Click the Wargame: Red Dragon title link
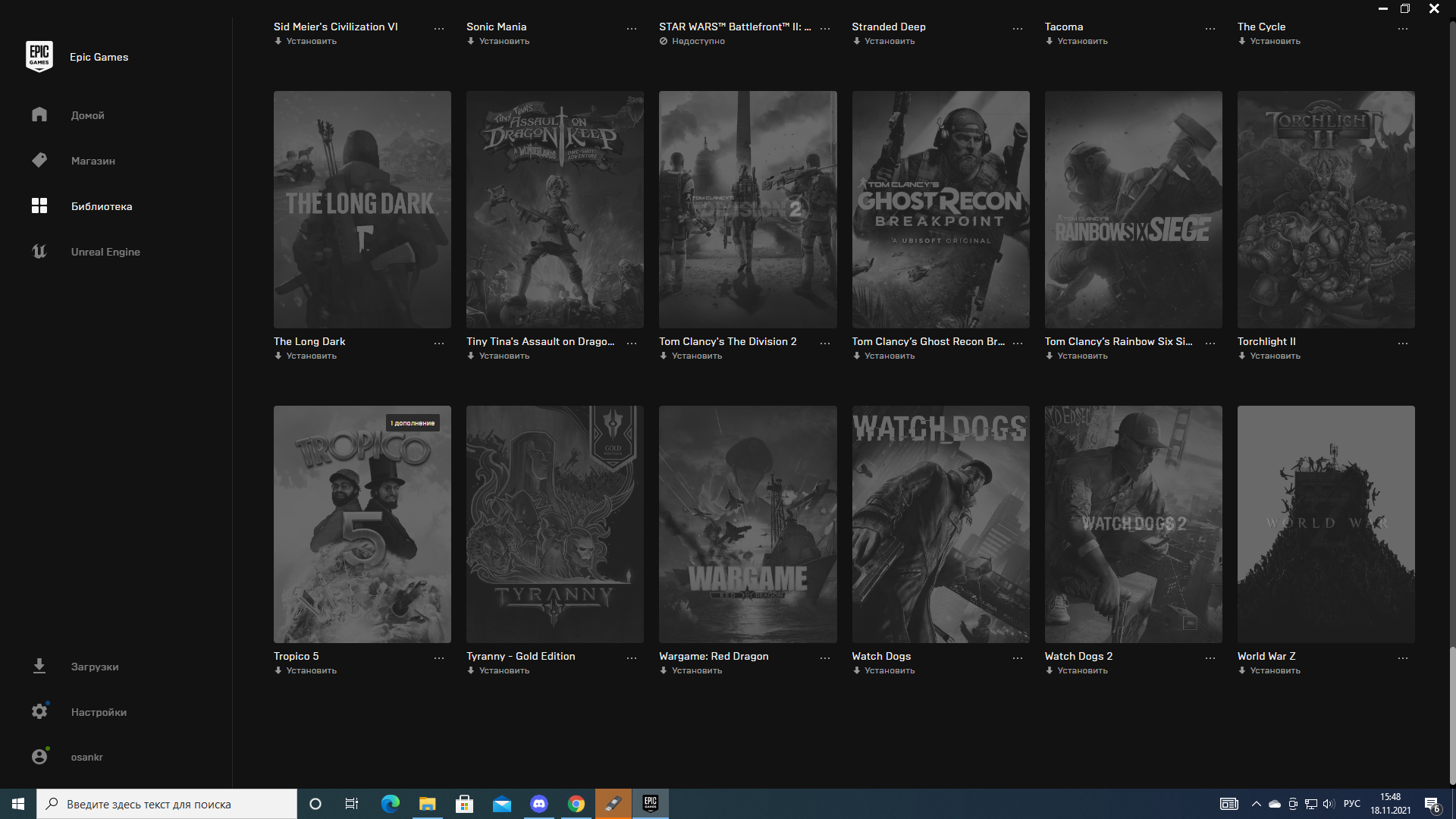 [x=714, y=656]
